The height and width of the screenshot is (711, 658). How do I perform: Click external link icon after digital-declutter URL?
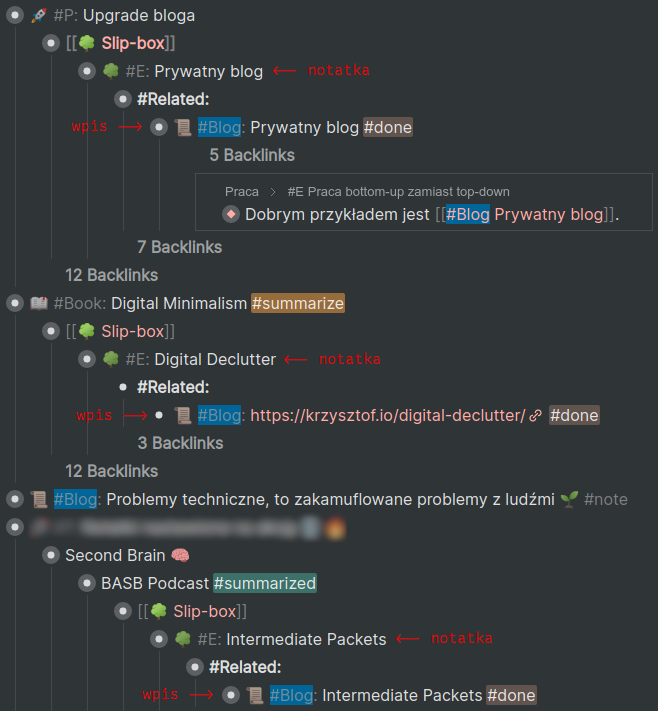coord(535,415)
